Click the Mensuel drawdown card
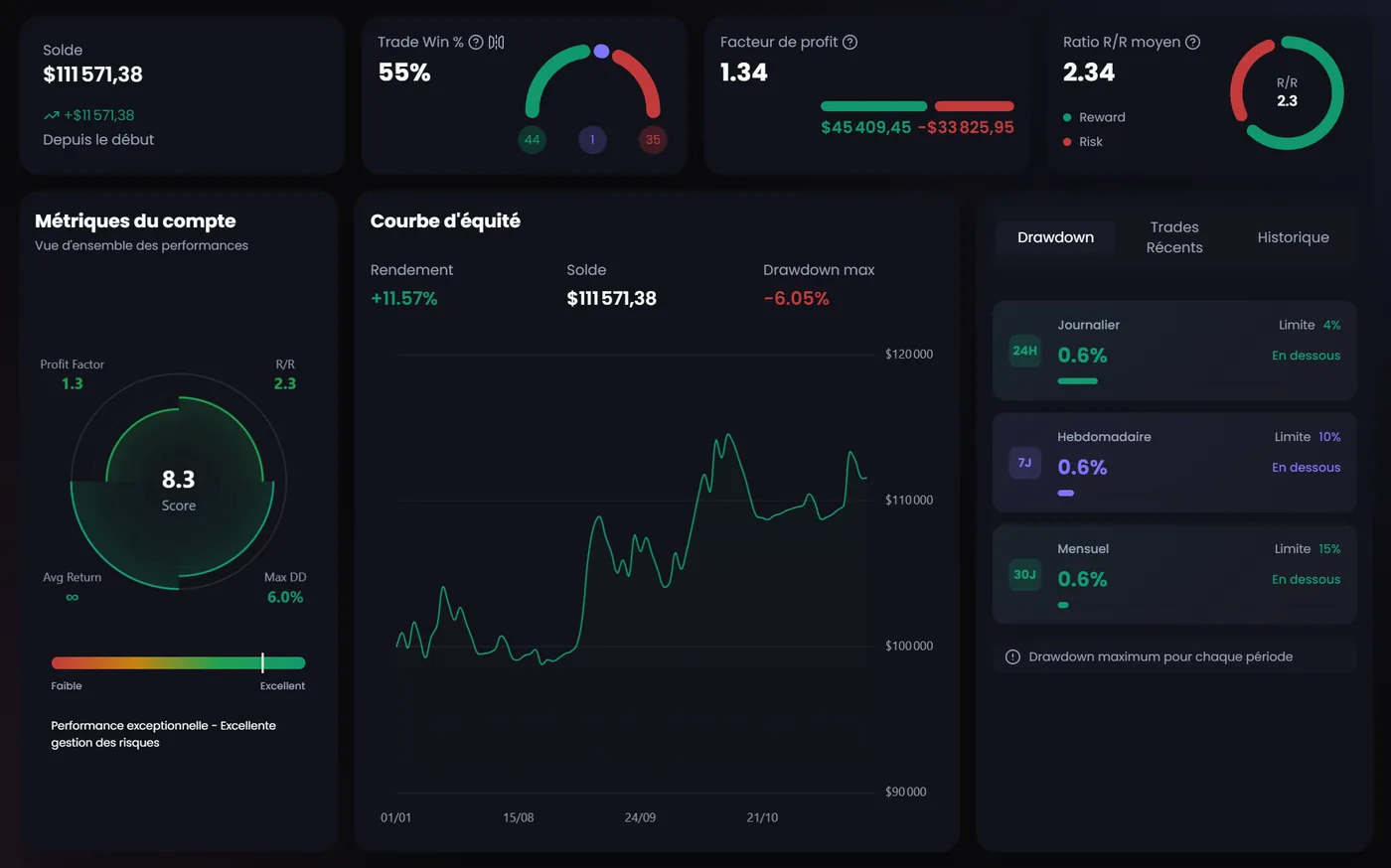 [x=1174, y=574]
